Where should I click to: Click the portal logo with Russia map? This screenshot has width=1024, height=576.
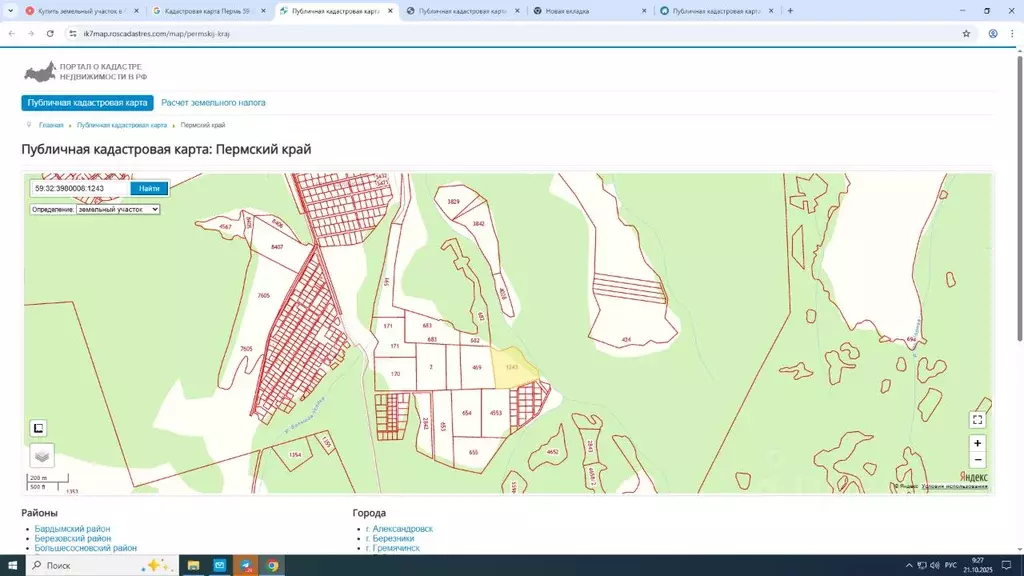(40, 72)
